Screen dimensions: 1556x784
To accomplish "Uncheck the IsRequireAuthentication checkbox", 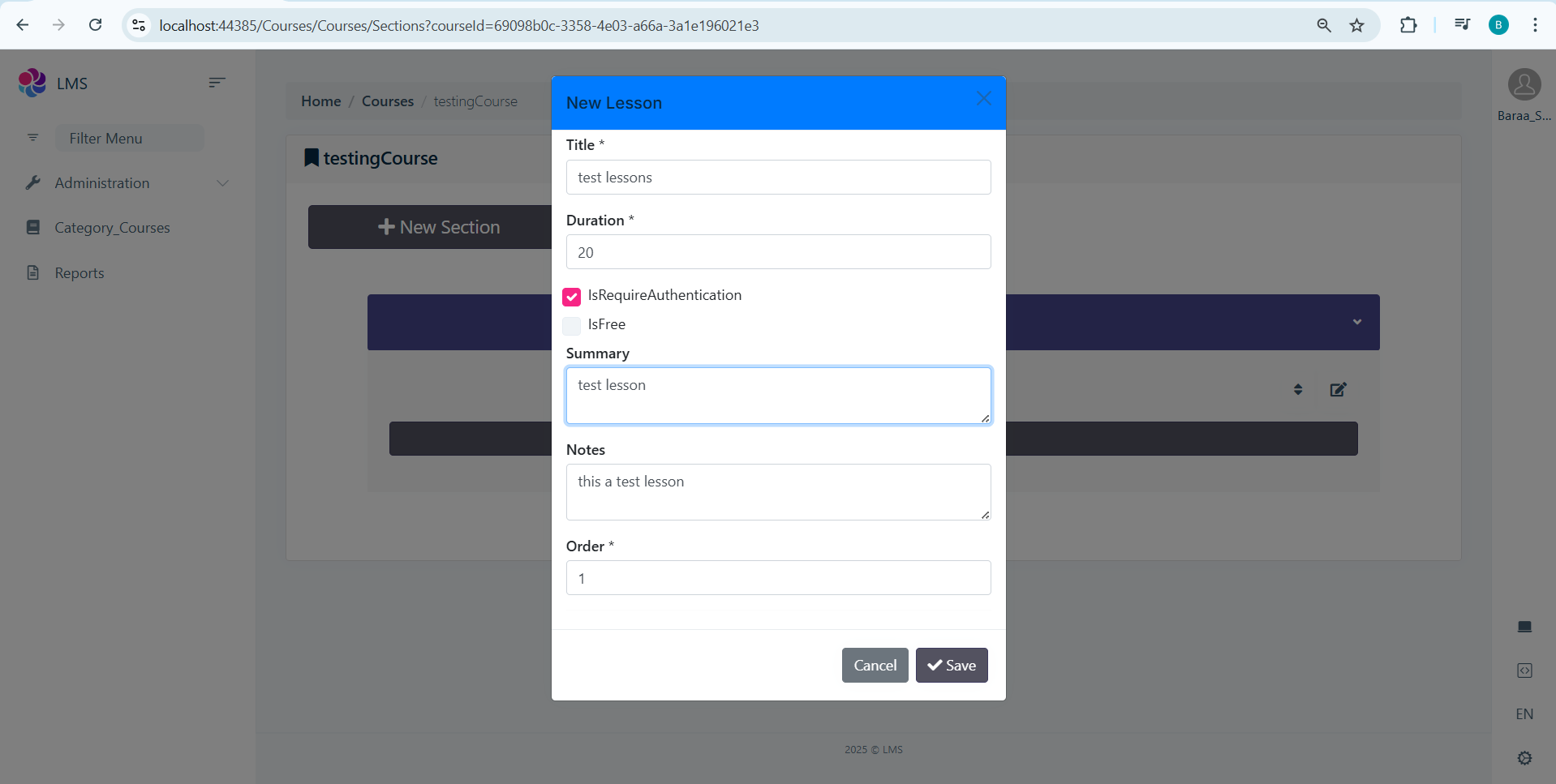I will (571, 297).
